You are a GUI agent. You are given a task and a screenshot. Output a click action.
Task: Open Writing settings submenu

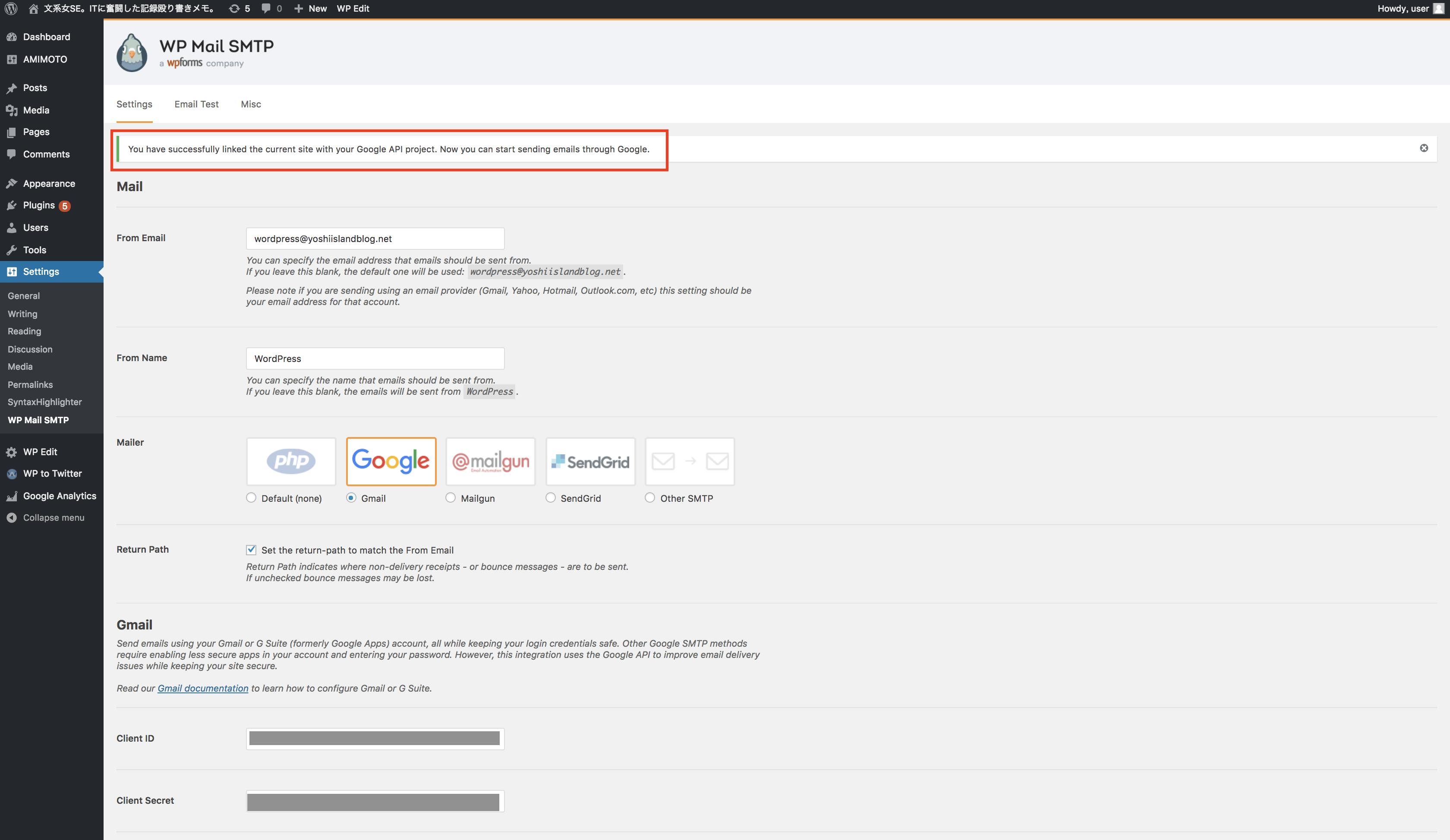coord(22,314)
